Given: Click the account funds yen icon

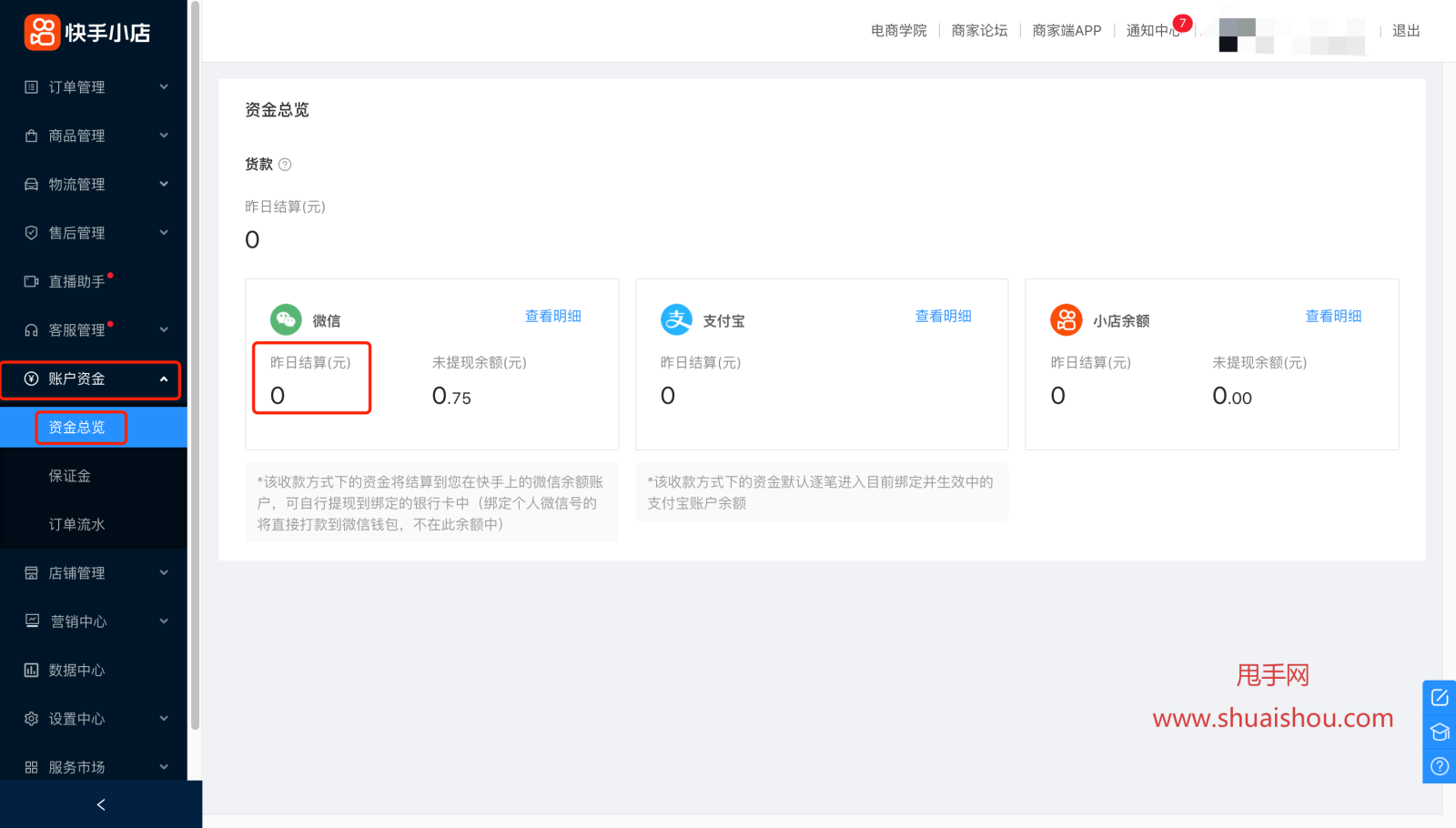Looking at the screenshot, I should pos(31,379).
